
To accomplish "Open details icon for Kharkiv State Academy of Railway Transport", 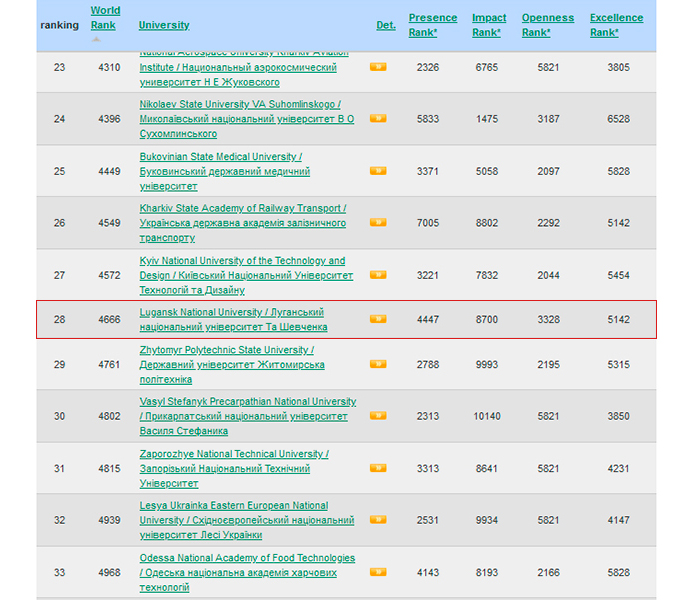I will click(378, 222).
